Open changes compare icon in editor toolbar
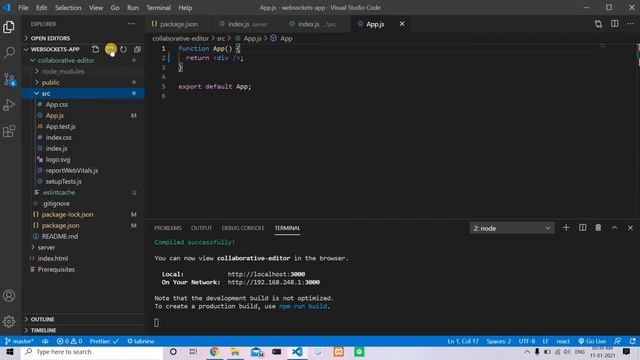Image resolution: width=640 pixels, height=360 pixels. [x=598, y=24]
